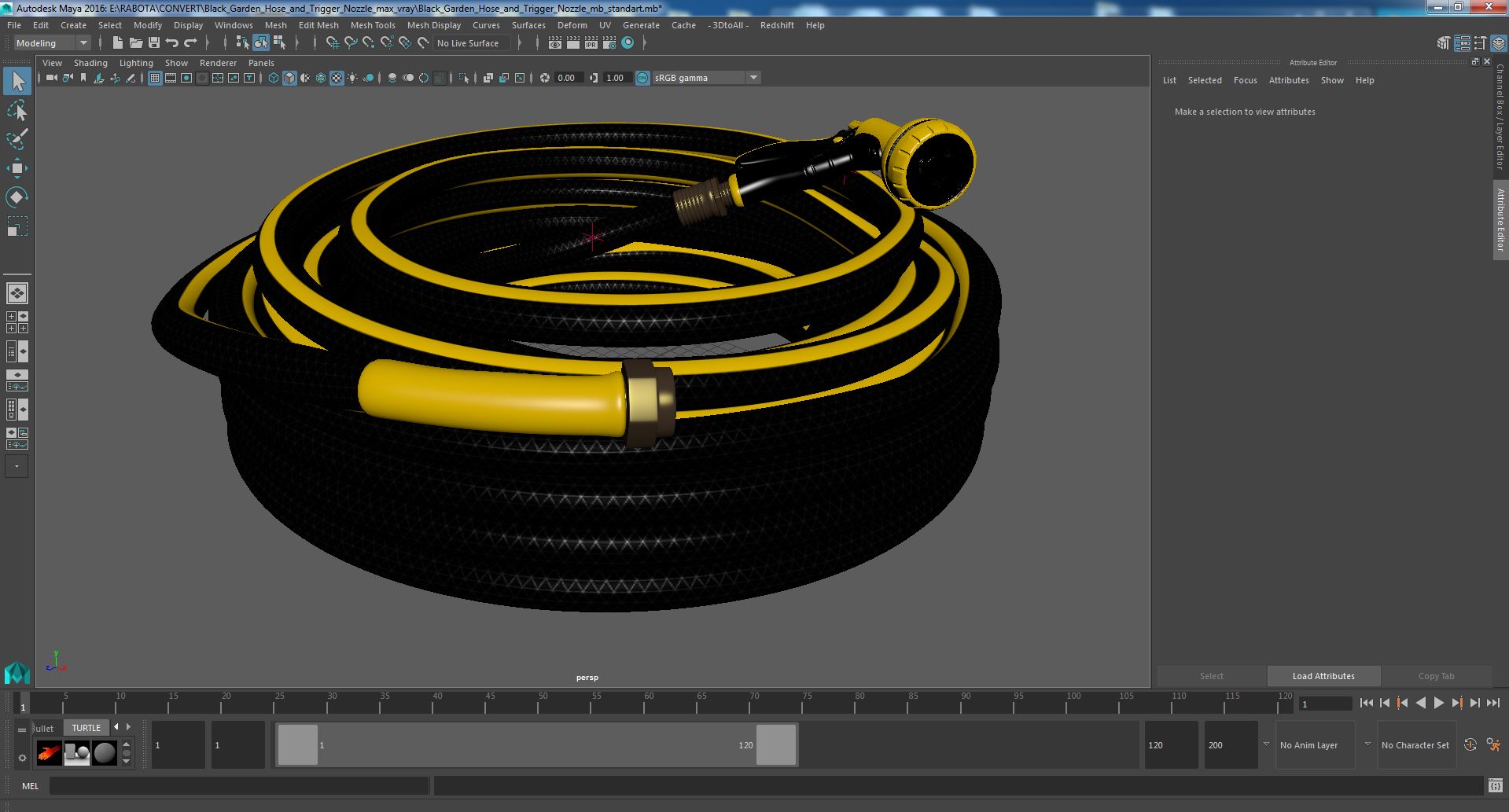Click Load Attributes button

coord(1323,676)
